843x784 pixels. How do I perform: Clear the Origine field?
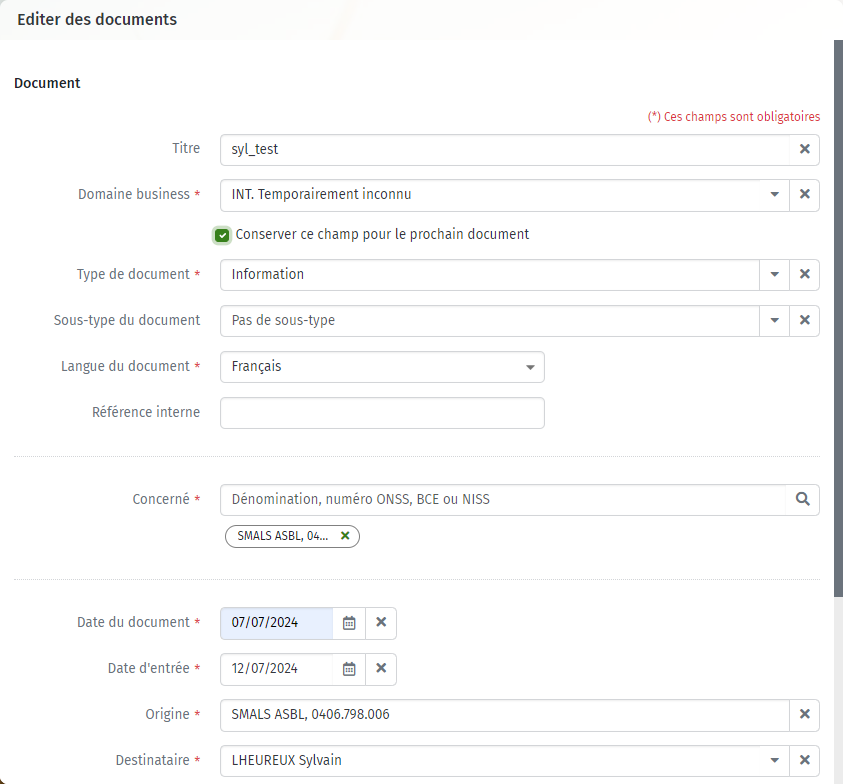coord(804,715)
